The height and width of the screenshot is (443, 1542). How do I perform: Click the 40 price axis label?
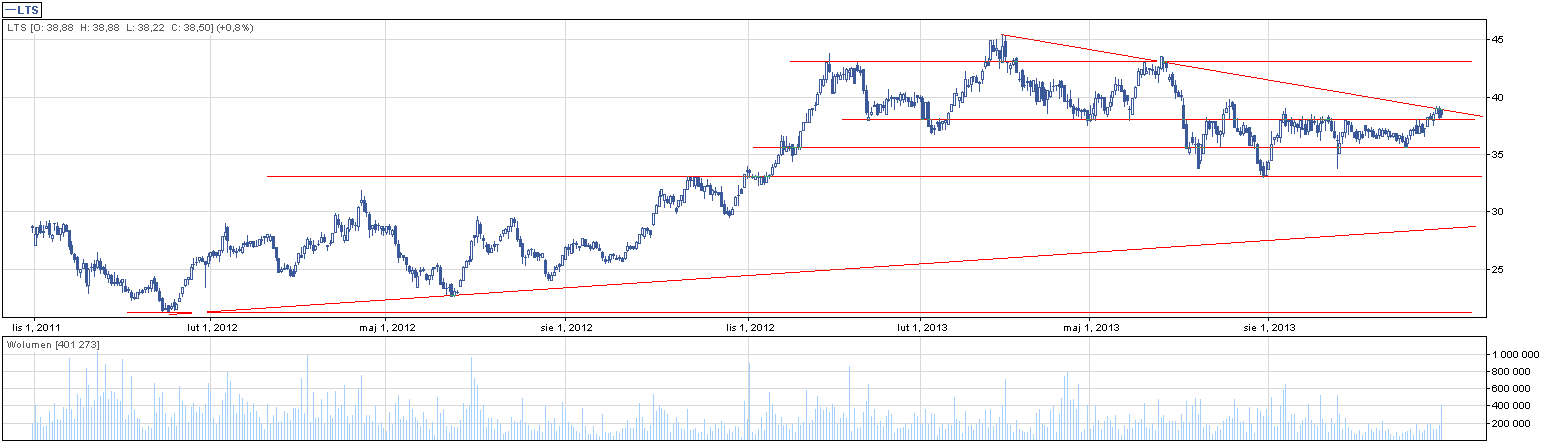tap(1499, 98)
